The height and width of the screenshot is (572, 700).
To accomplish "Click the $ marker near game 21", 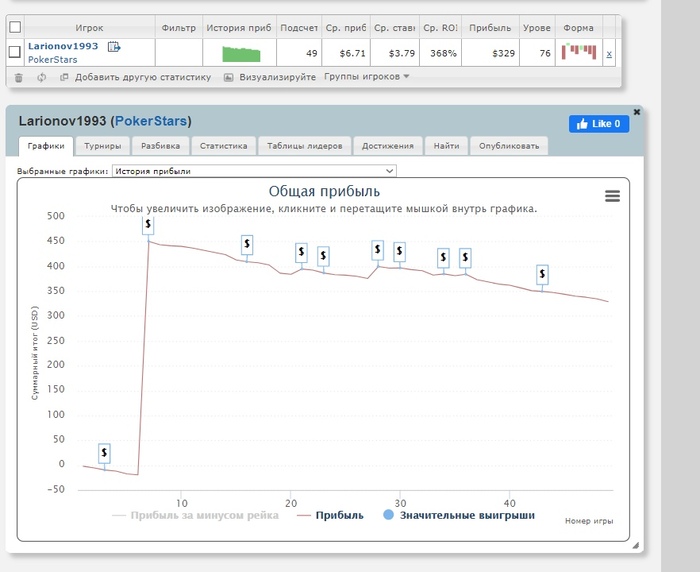I will pyautogui.click(x=301, y=253).
